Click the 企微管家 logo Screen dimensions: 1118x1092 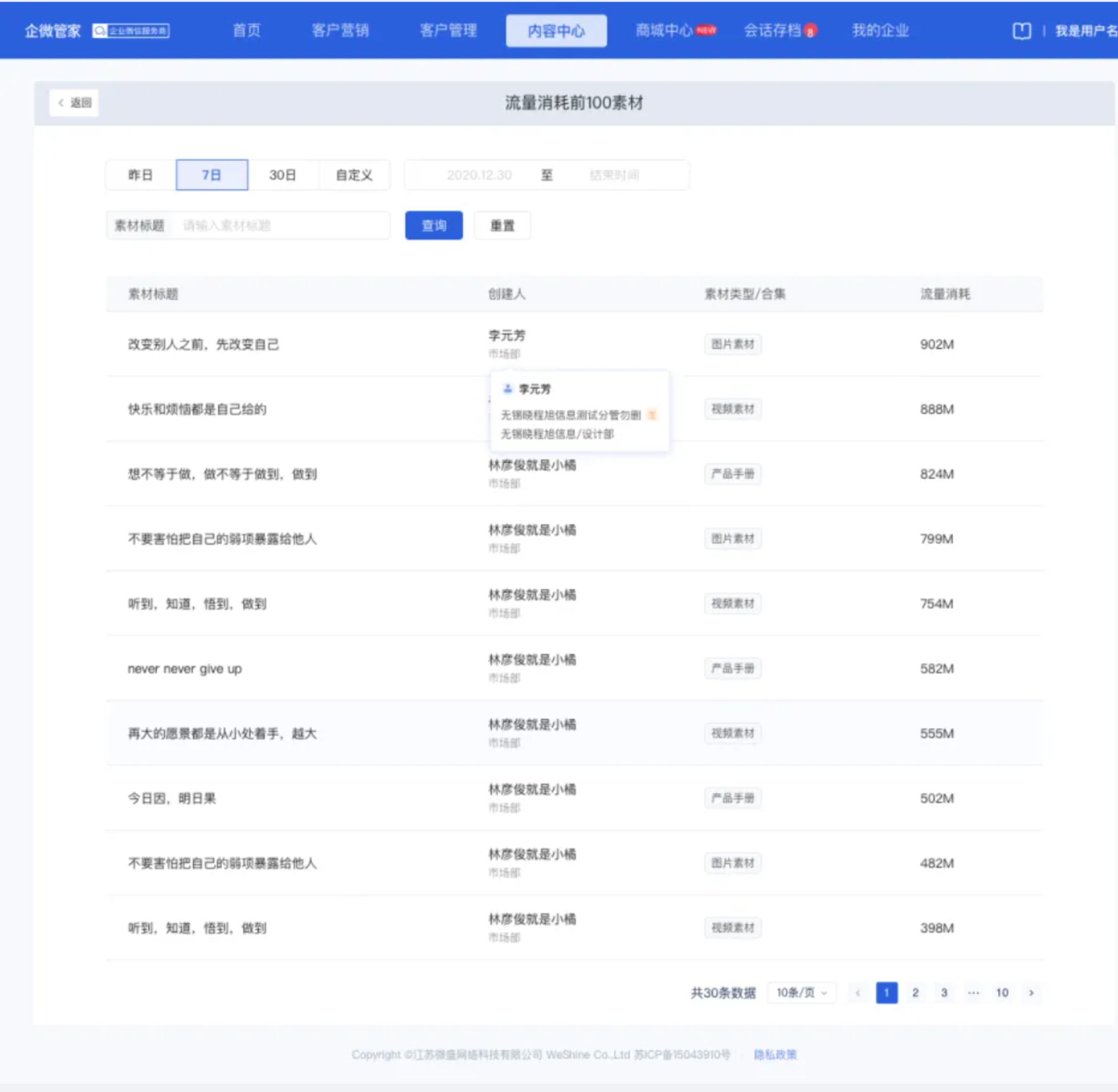52,31
